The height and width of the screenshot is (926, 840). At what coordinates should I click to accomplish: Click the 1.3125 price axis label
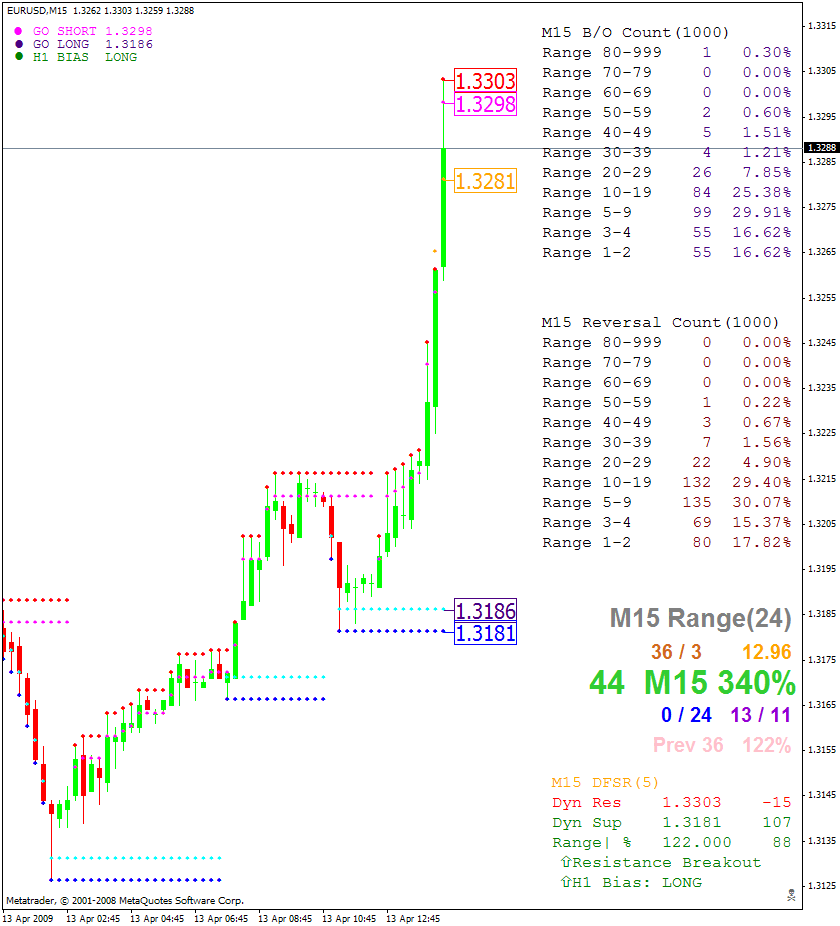[822, 885]
